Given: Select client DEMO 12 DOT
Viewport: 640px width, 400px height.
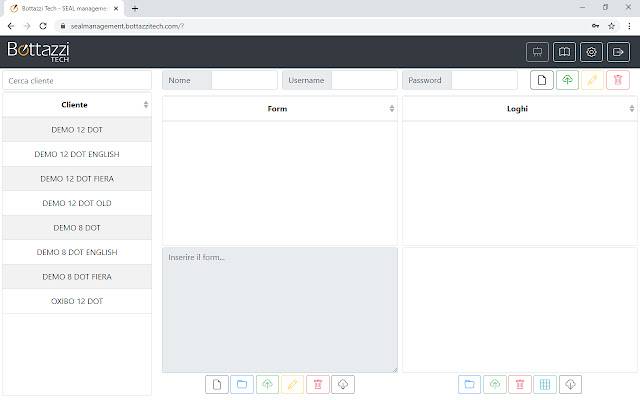Looking at the screenshot, I should pyautogui.click(x=77, y=130).
